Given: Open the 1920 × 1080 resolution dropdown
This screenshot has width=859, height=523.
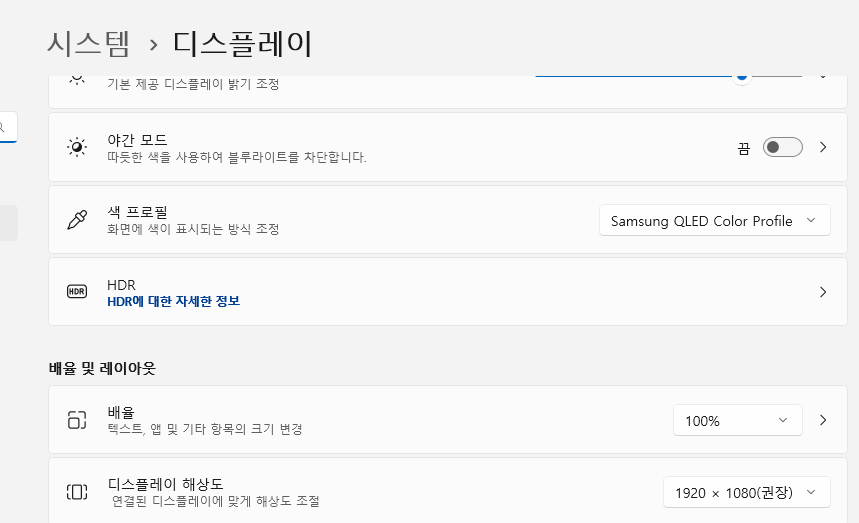Looking at the screenshot, I should click(746, 493).
